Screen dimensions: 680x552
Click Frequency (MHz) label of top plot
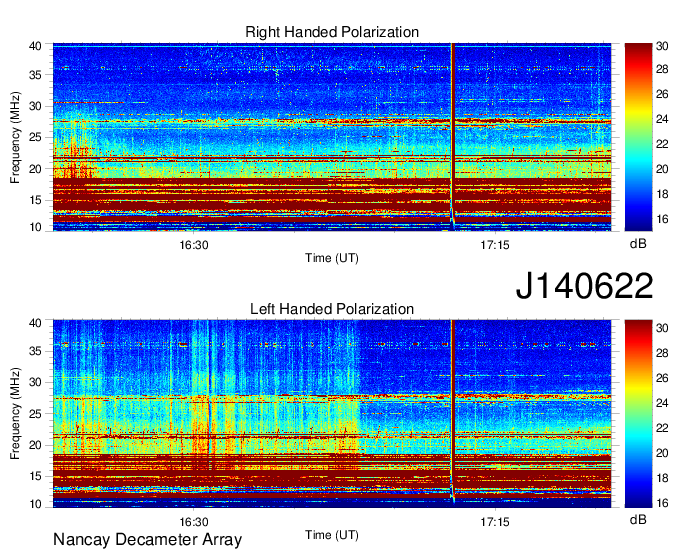pyautogui.click(x=15, y=137)
